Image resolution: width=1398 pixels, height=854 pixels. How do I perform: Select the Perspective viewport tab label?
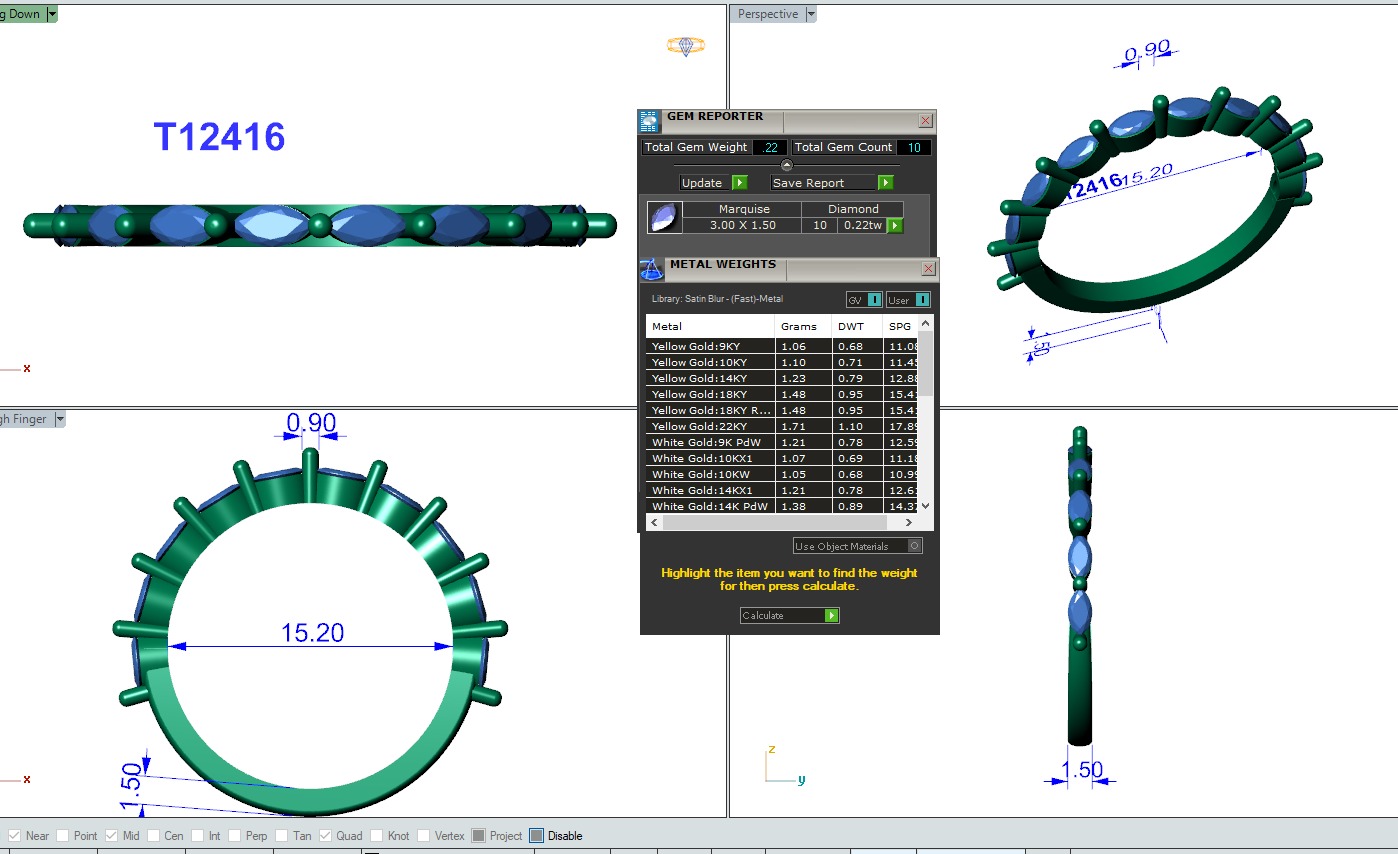coord(767,14)
